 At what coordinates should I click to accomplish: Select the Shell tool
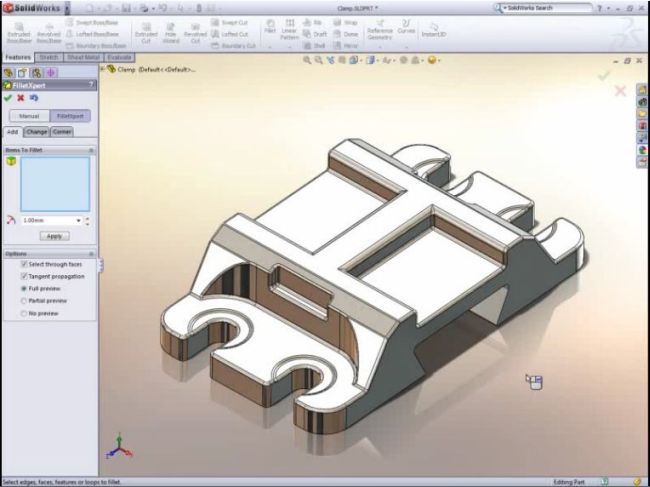tap(314, 46)
